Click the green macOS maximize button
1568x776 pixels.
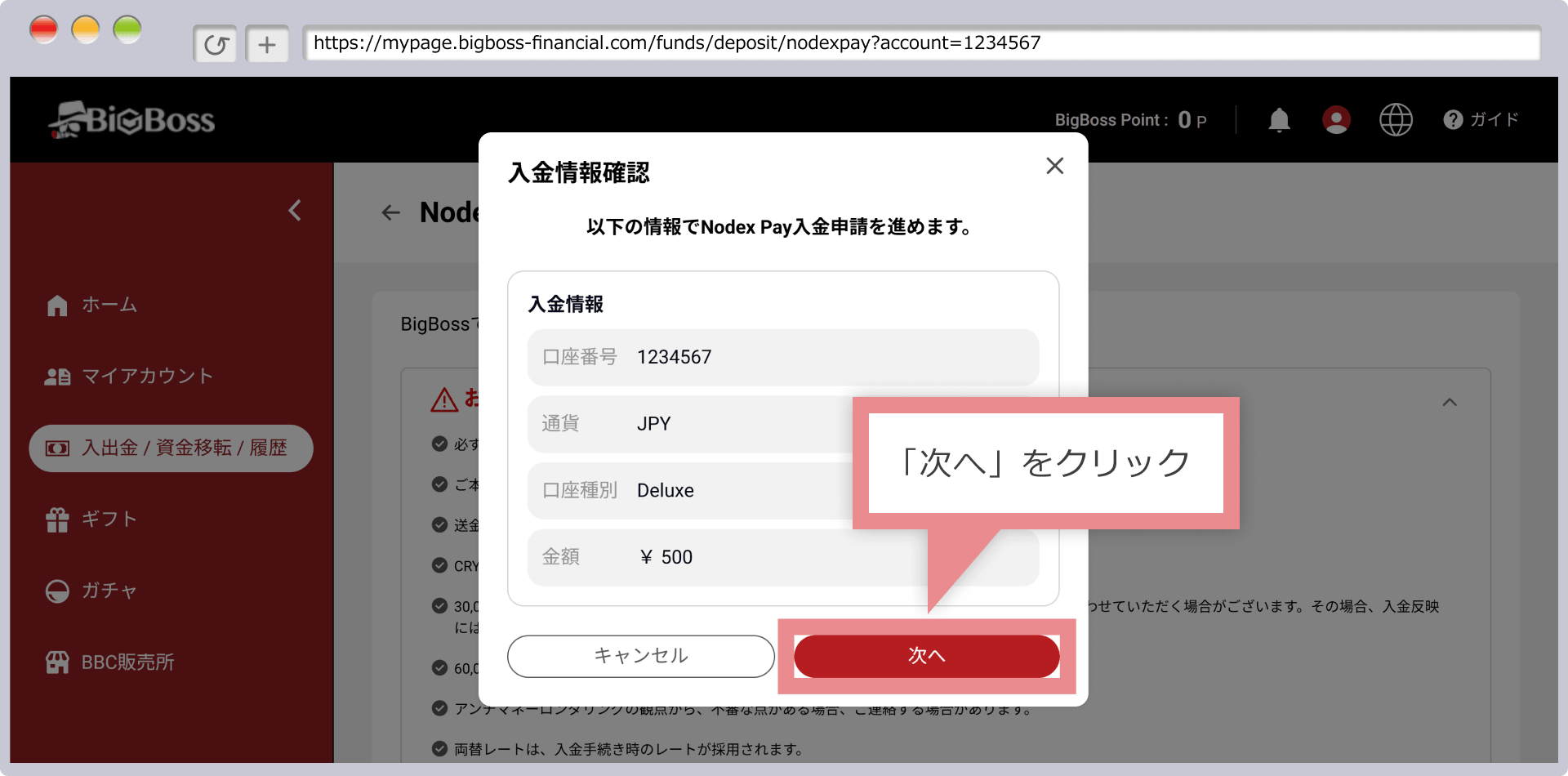pos(127,30)
